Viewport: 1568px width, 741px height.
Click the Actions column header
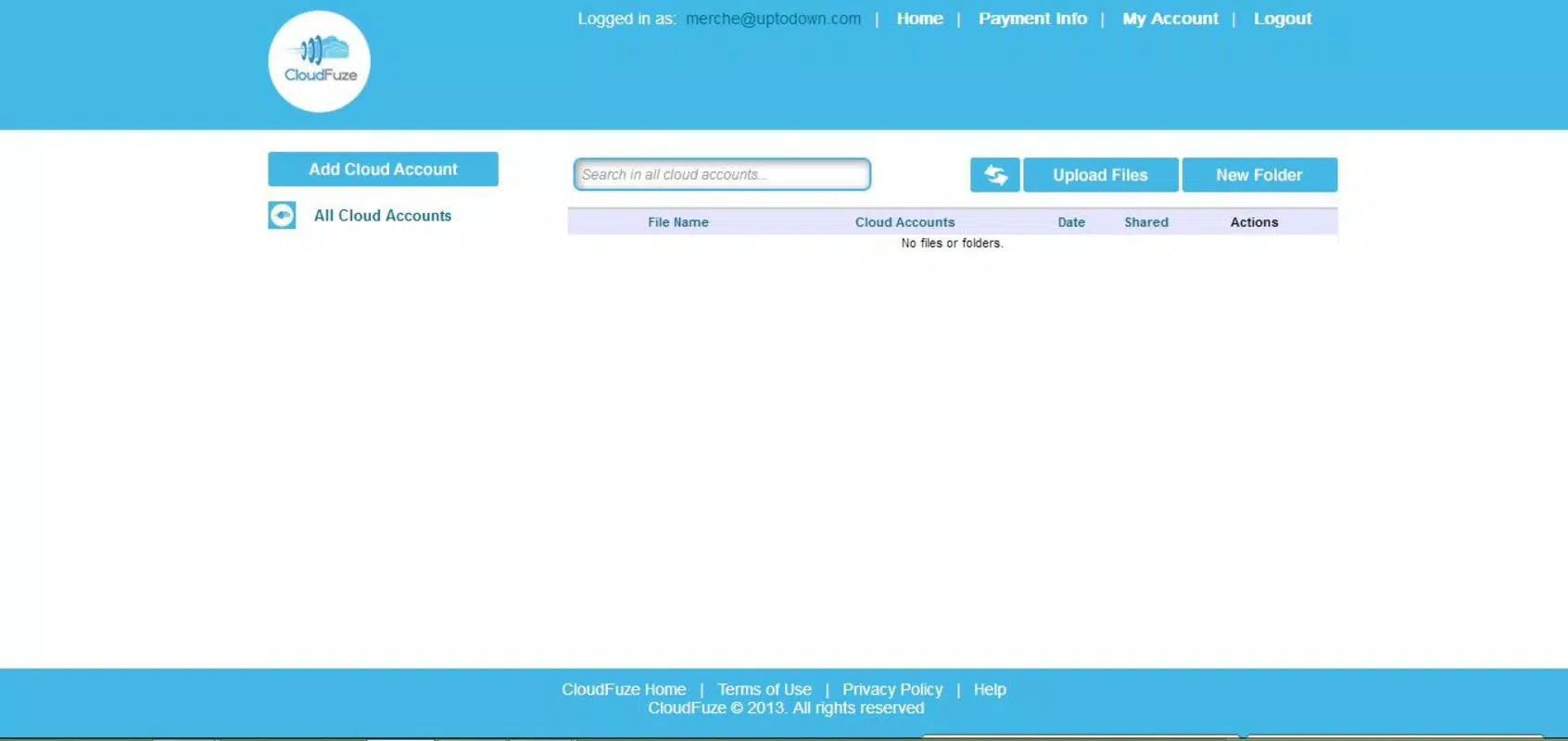(1254, 222)
